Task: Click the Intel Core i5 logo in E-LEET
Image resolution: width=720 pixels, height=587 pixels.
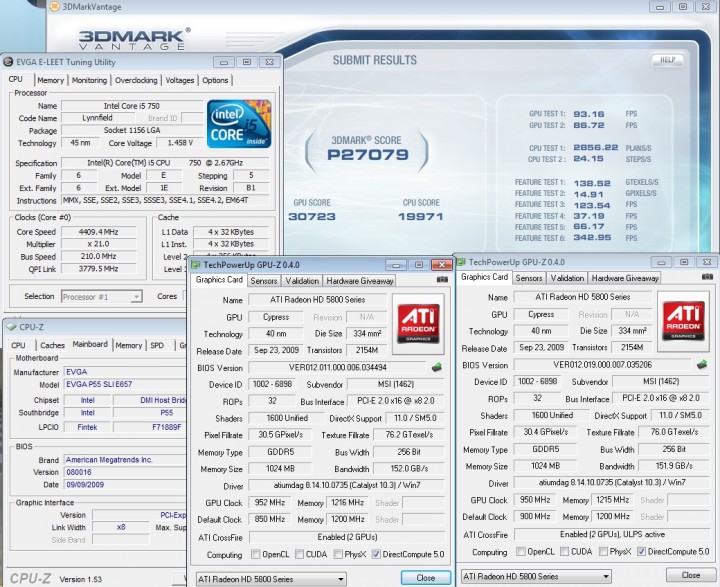Action: (x=239, y=124)
